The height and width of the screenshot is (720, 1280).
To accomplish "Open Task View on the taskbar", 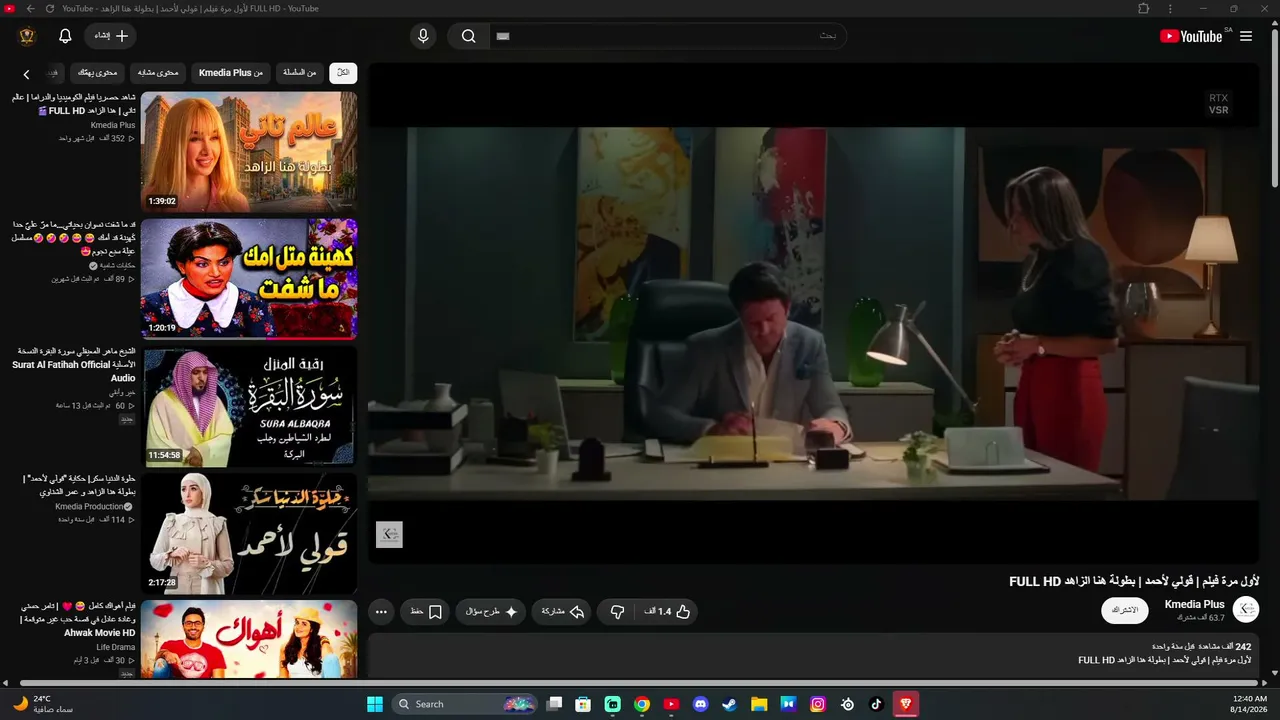I will coord(555,704).
